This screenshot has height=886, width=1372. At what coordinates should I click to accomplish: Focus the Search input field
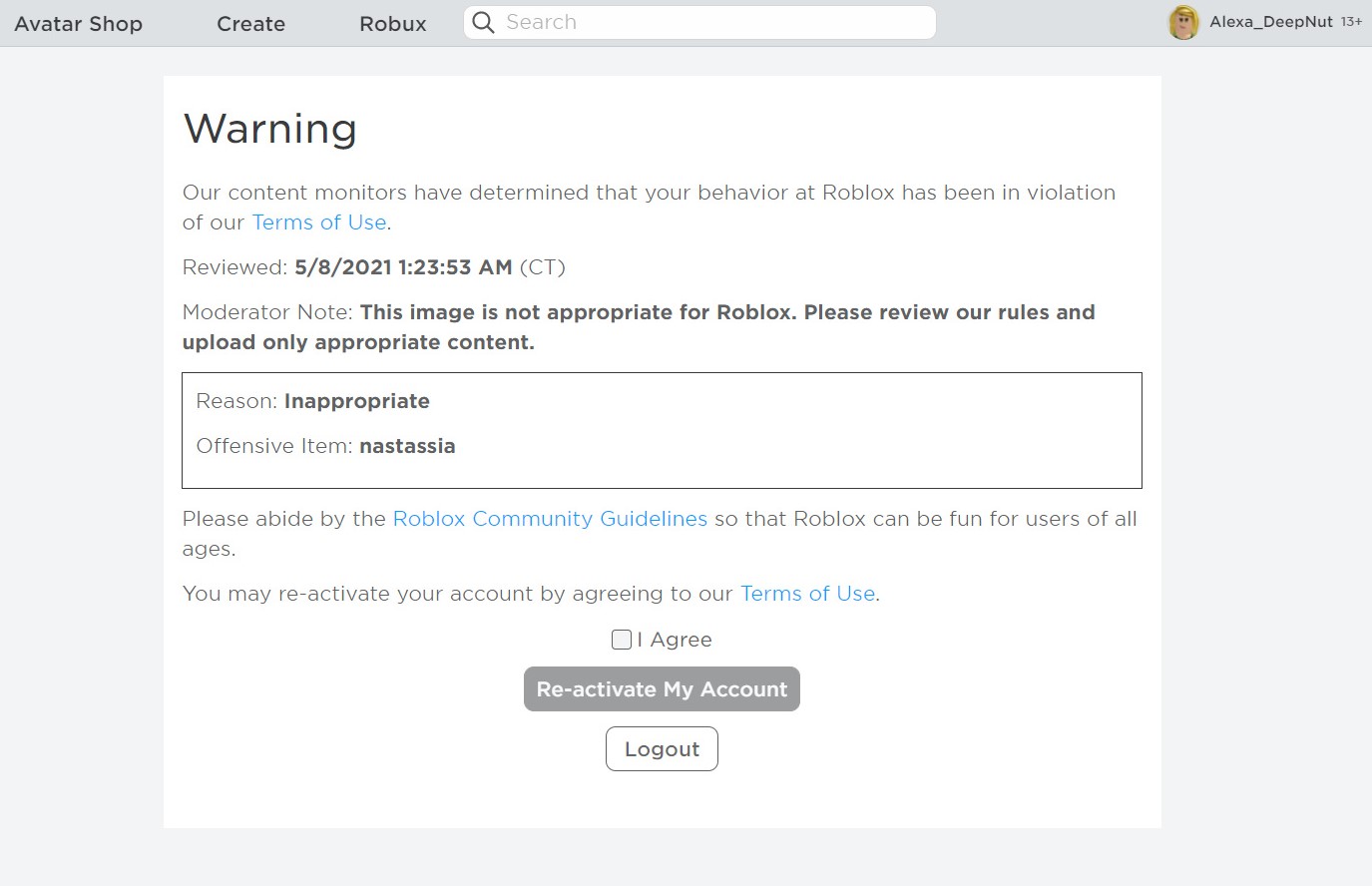699,22
